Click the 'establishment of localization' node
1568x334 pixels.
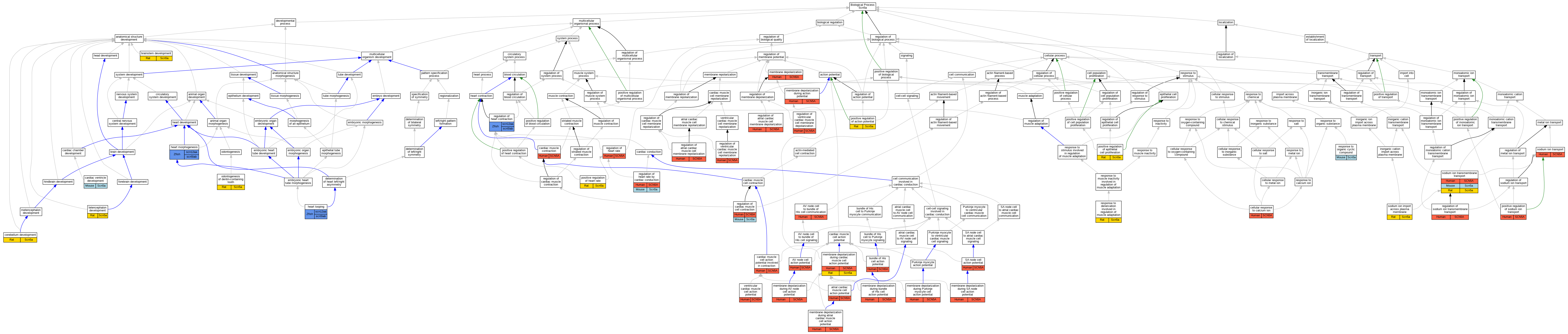pyautogui.click(x=1315, y=38)
